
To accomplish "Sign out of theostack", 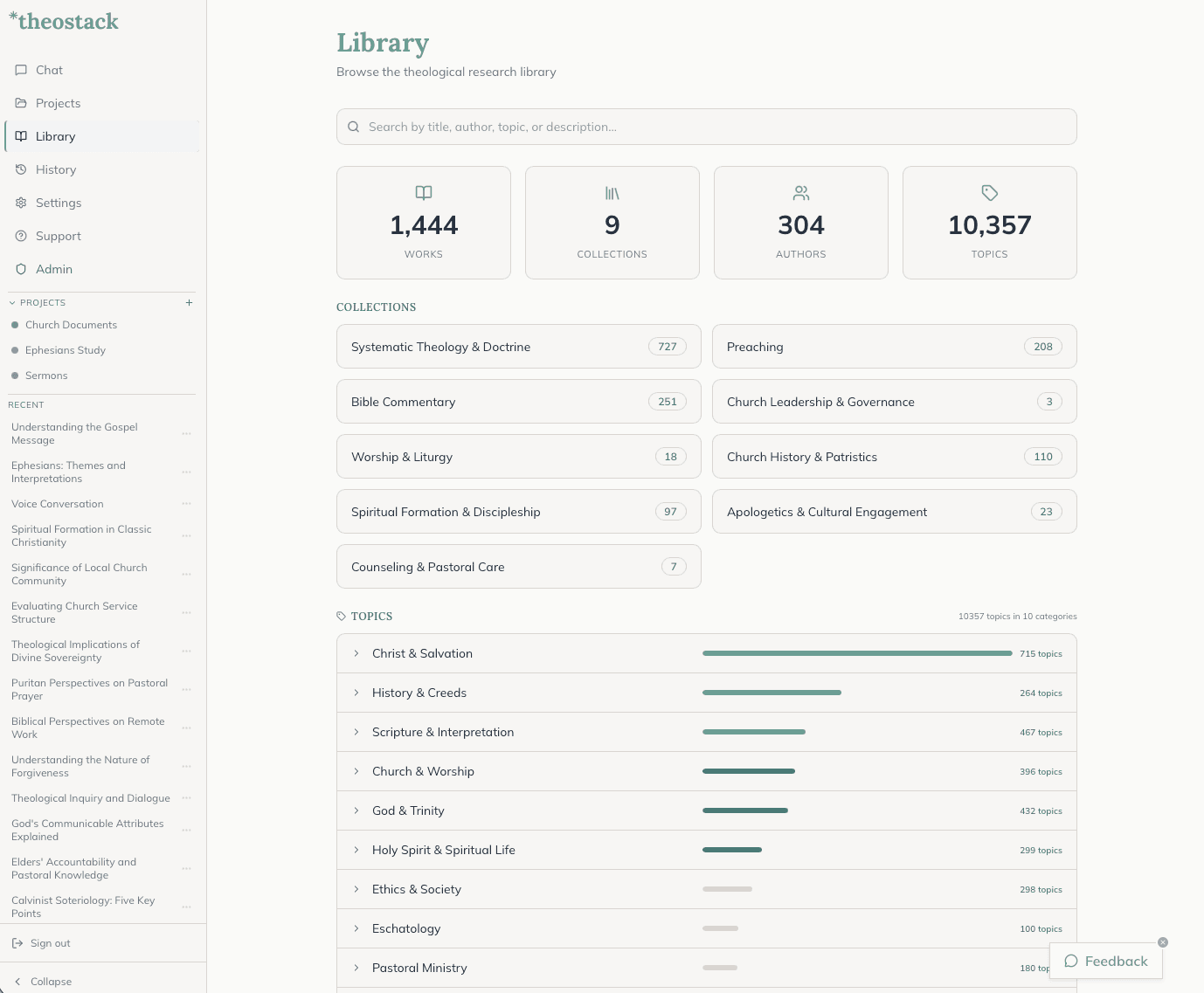I will tap(41, 943).
